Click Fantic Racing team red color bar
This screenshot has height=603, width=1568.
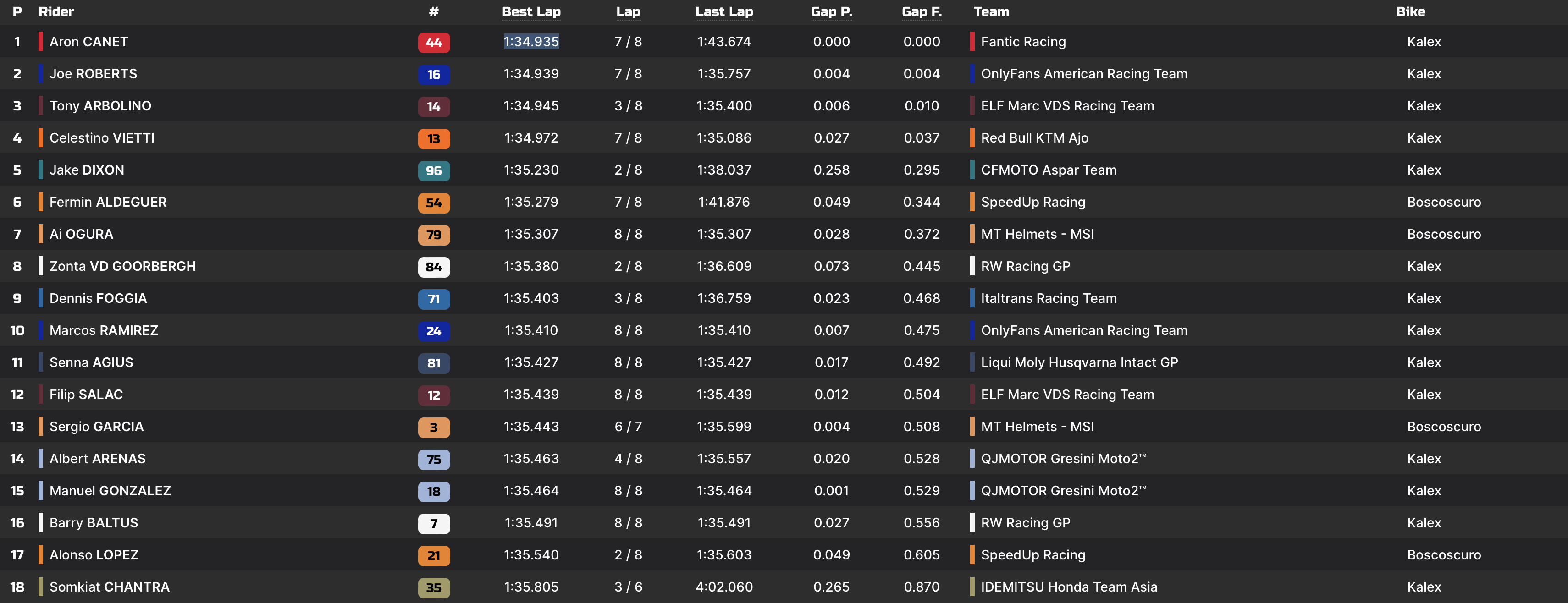tap(972, 41)
